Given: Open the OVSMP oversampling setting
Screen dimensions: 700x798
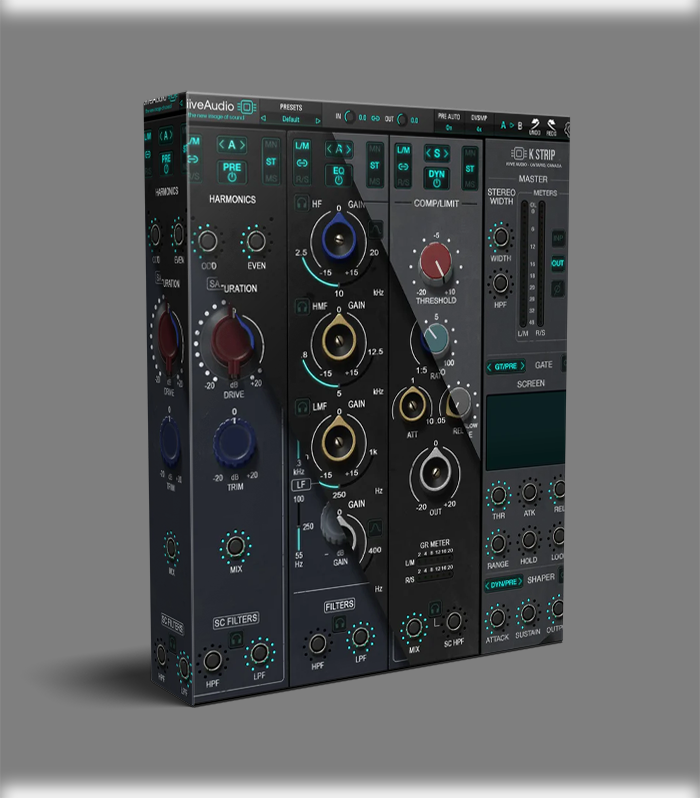Looking at the screenshot, I should pos(479,124).
